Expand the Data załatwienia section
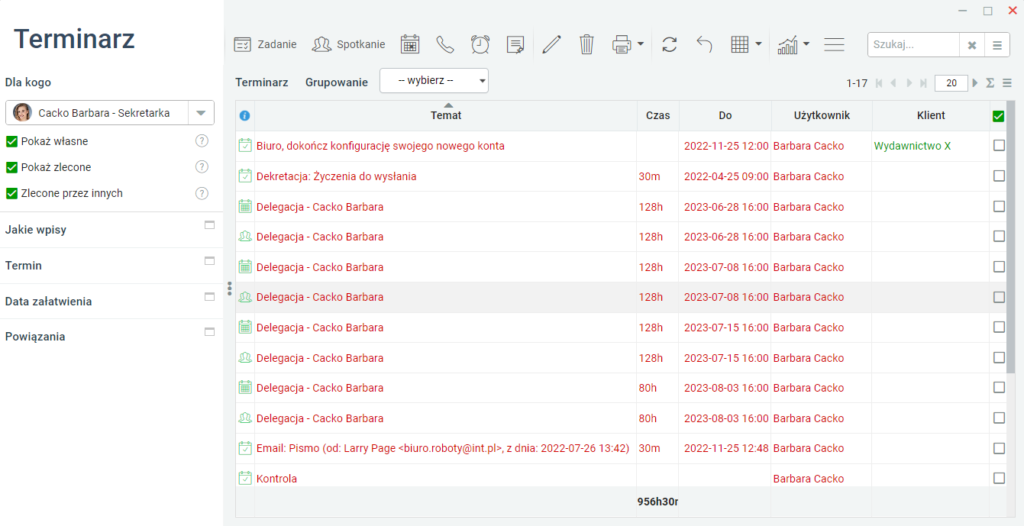Screen dimensions: 1024x526 click(x=210, y=297)
